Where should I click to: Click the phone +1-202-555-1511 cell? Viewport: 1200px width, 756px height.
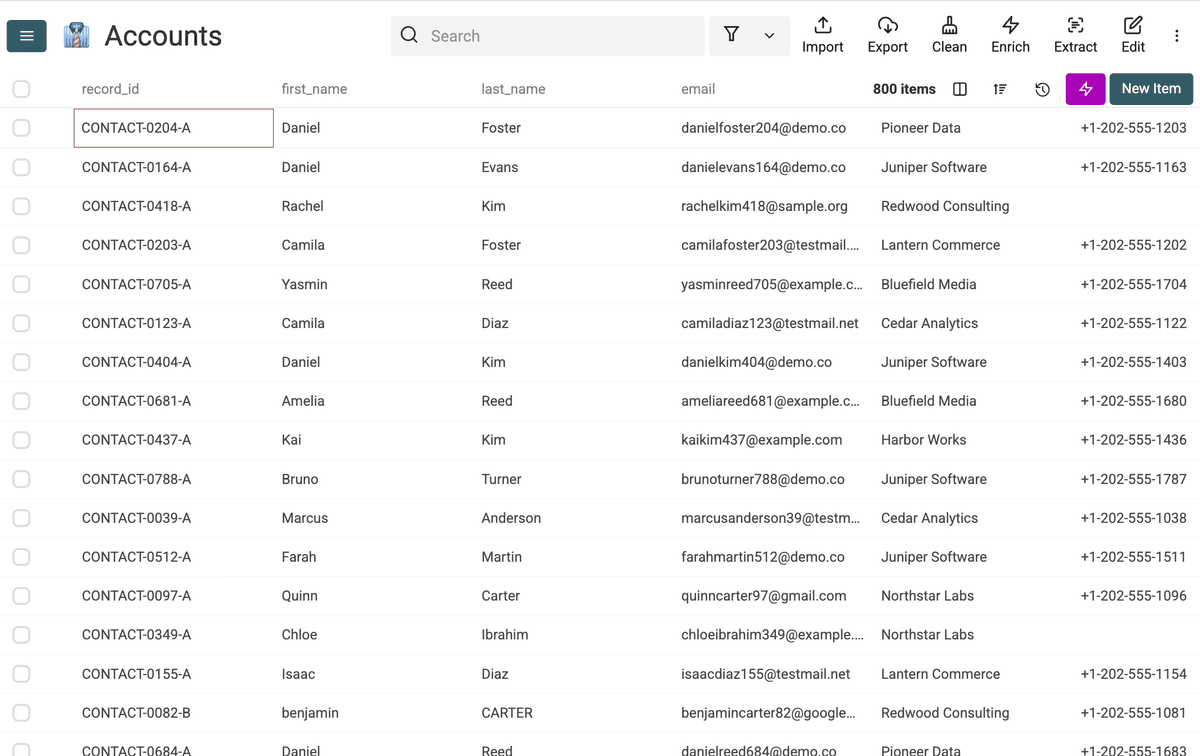click(1133, 557)
